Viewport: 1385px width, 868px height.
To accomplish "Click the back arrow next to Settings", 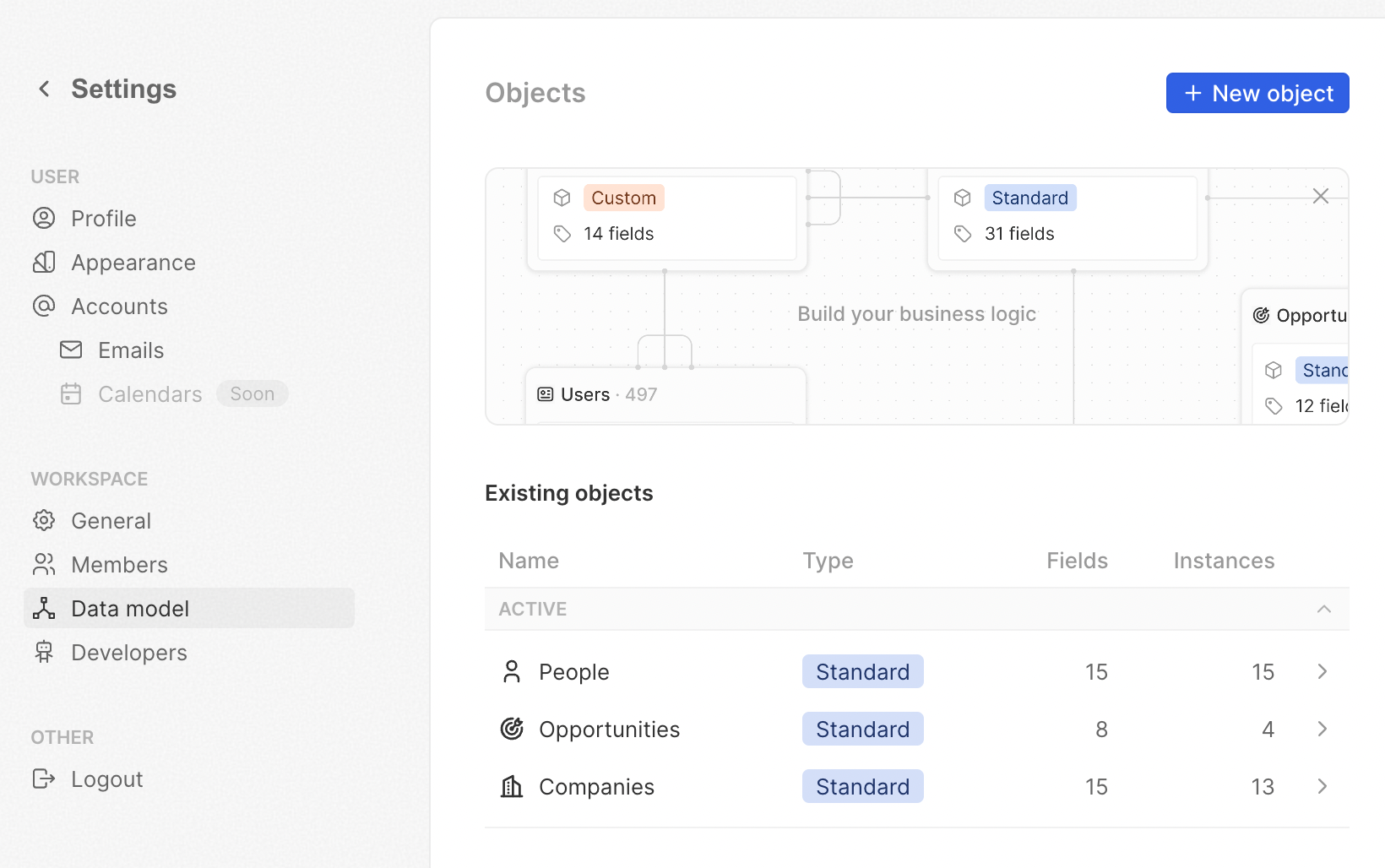I will (x=44, y=89).
